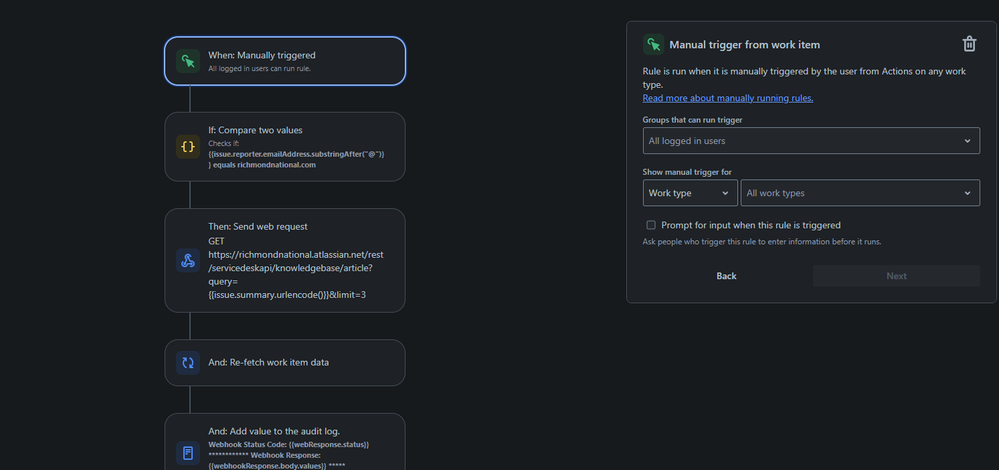Image resolution: width=999 pixels, height=470 pixels.
Task: Click the manual trigger cursor icon in rule flow
Action: click(x=188, y=62)
